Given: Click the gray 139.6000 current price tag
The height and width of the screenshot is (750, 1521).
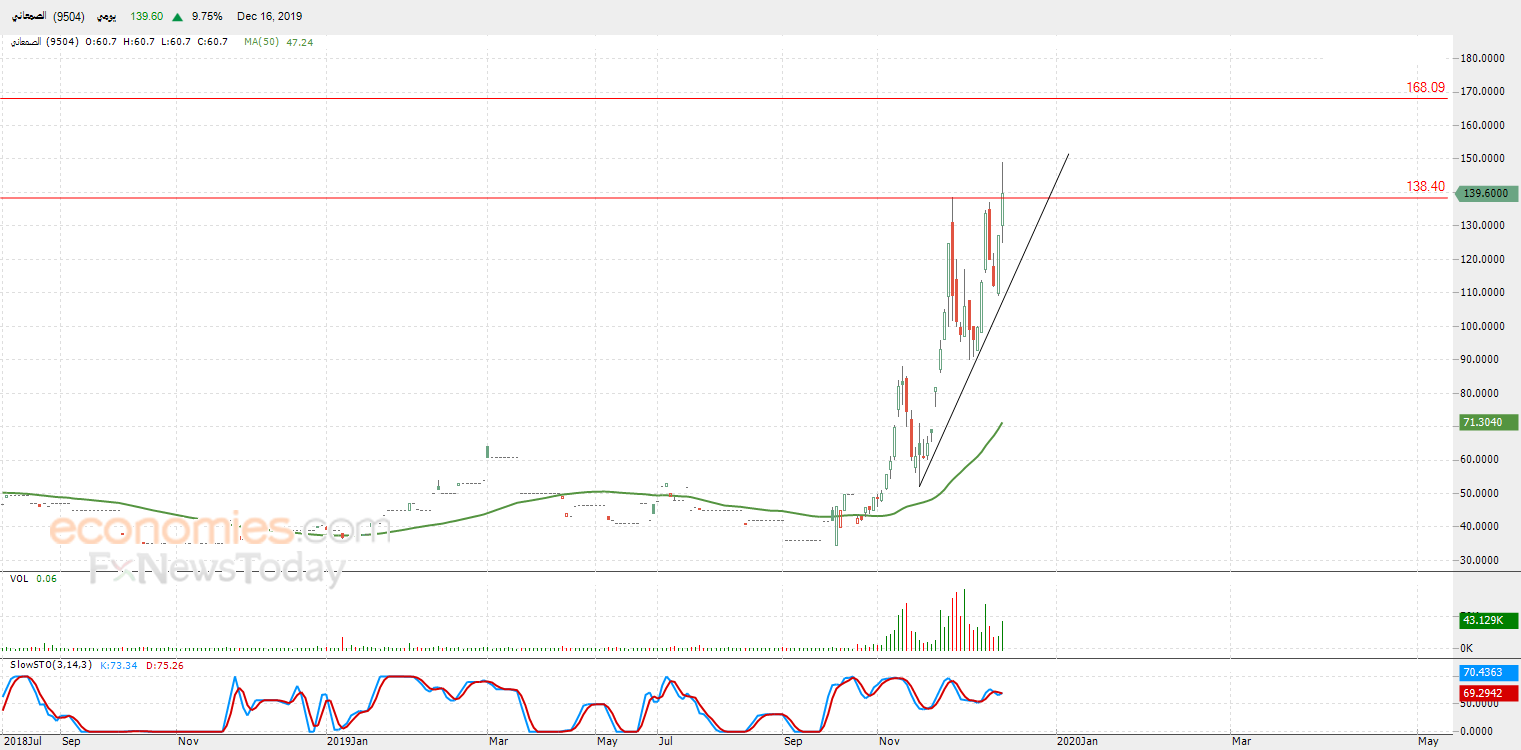Looking at the screenshot, I should click(x=1489, y=194).
